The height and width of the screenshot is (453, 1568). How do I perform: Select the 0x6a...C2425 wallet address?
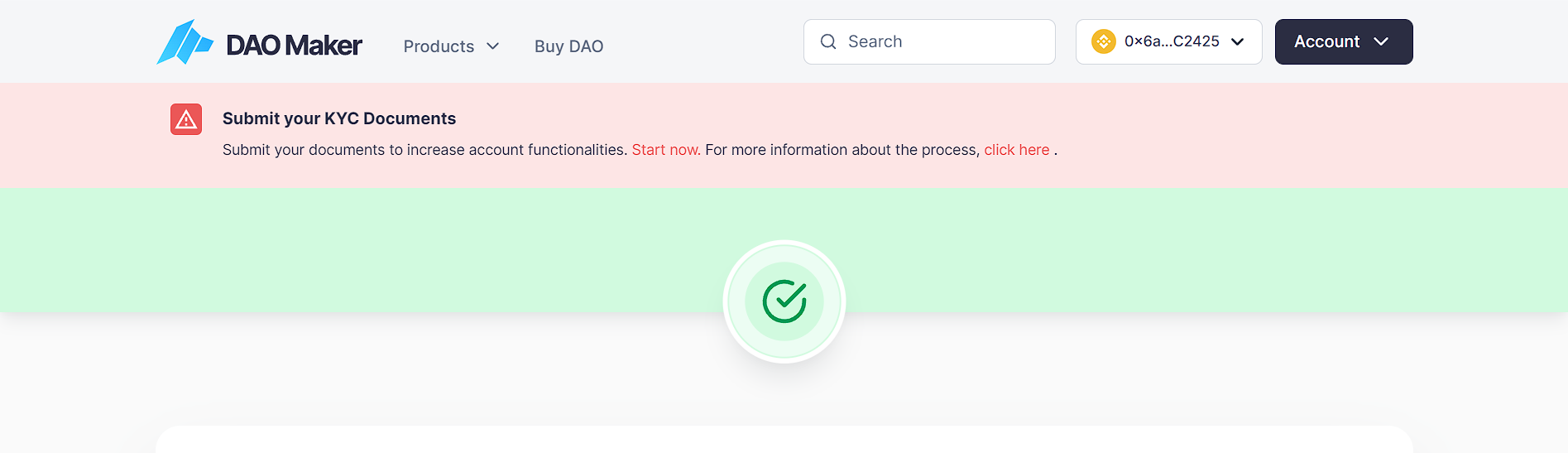(x=1172, y=41)
